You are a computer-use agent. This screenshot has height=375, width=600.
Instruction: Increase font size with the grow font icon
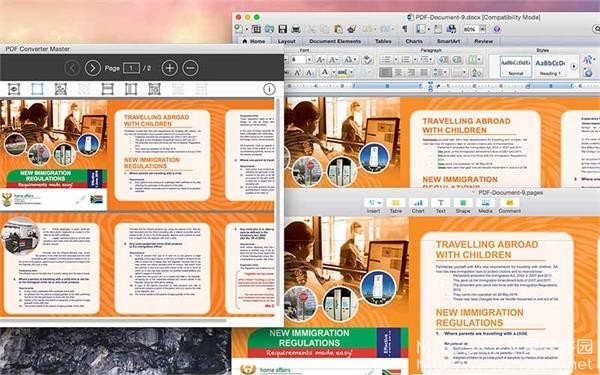(x=320, y=60)
